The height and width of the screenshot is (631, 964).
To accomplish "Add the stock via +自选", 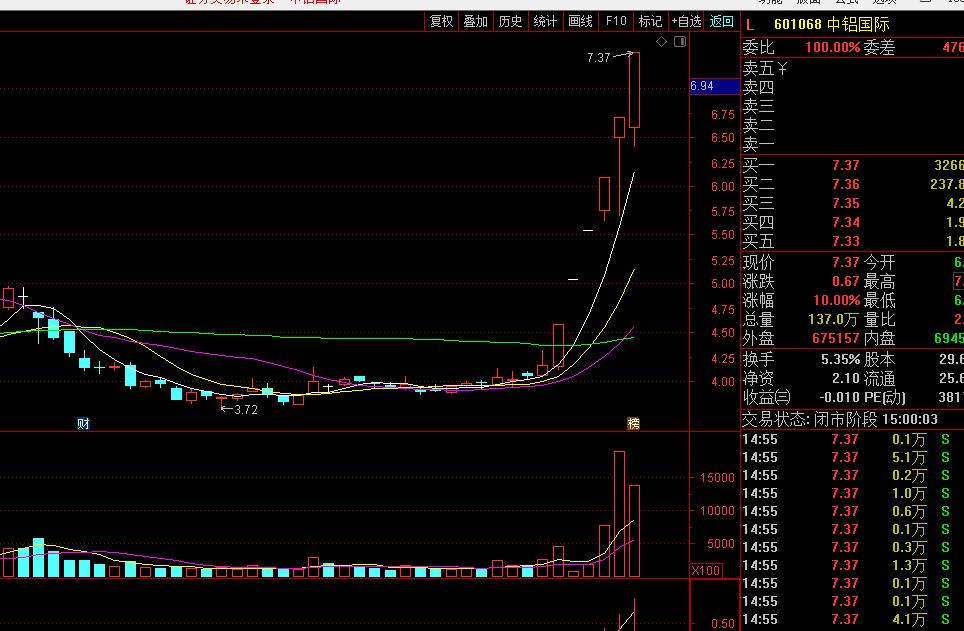I will (x=686, y=22).
